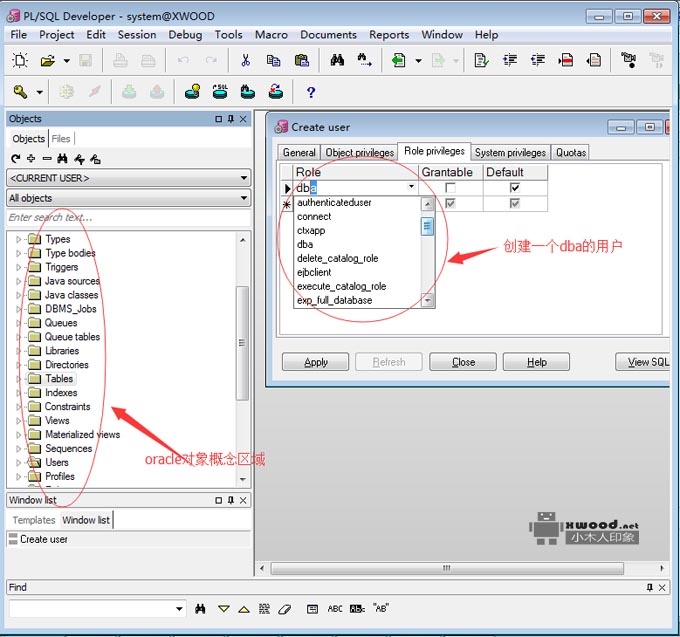Switch to the System privileges tab
Viewport: 680px width, 637px height.
click(x=510, y=153)
